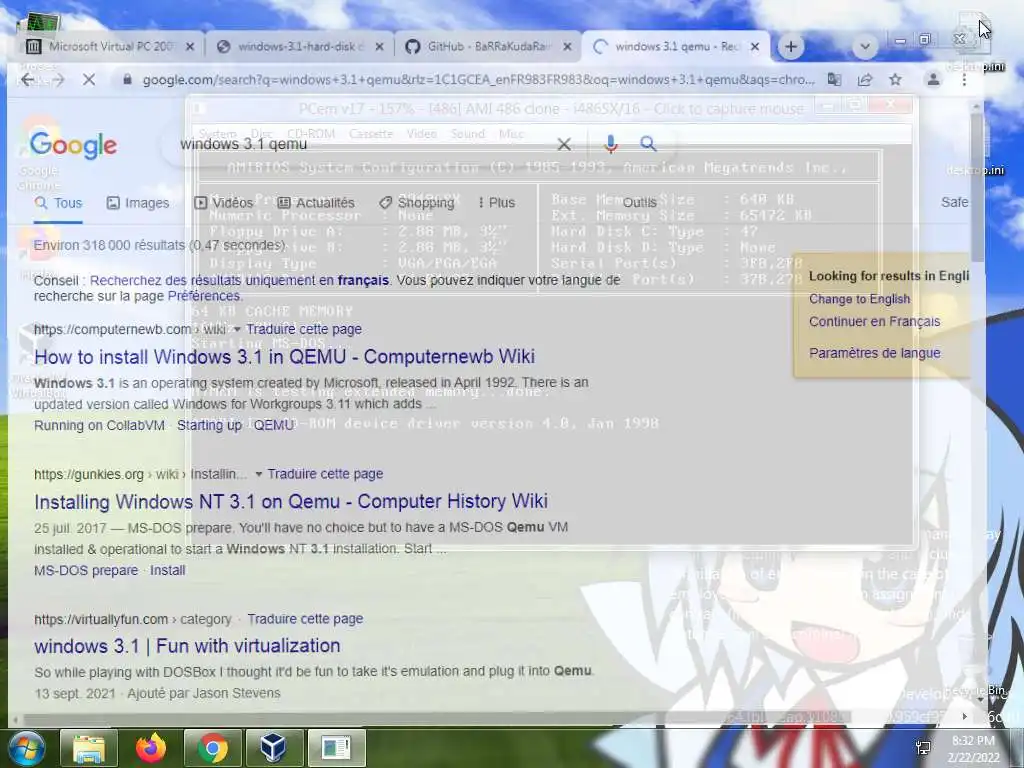Click the vertical page scrollbar
This screenshot has width=1024, height=768.
977,186
